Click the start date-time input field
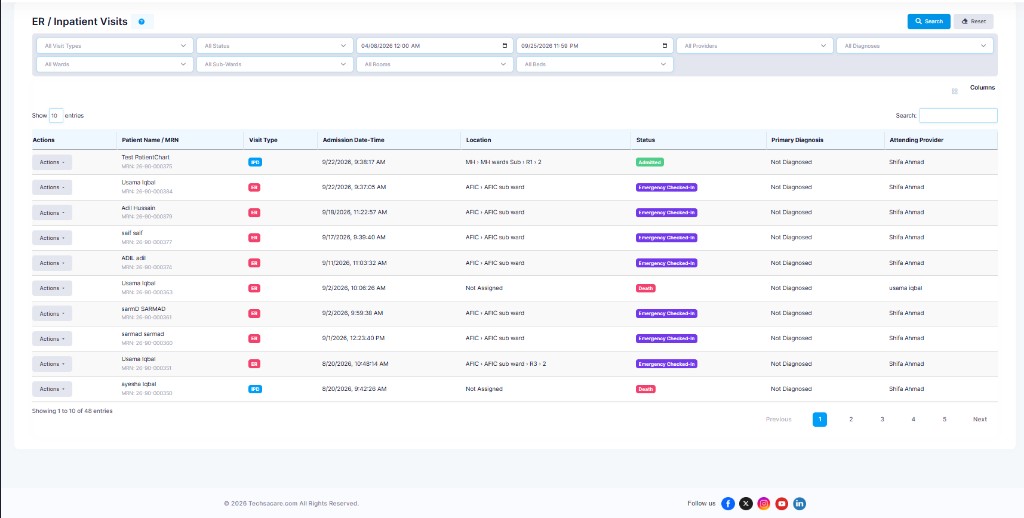Image resolution: width=1024 pixels, height=518 pixels. (434, 46)
